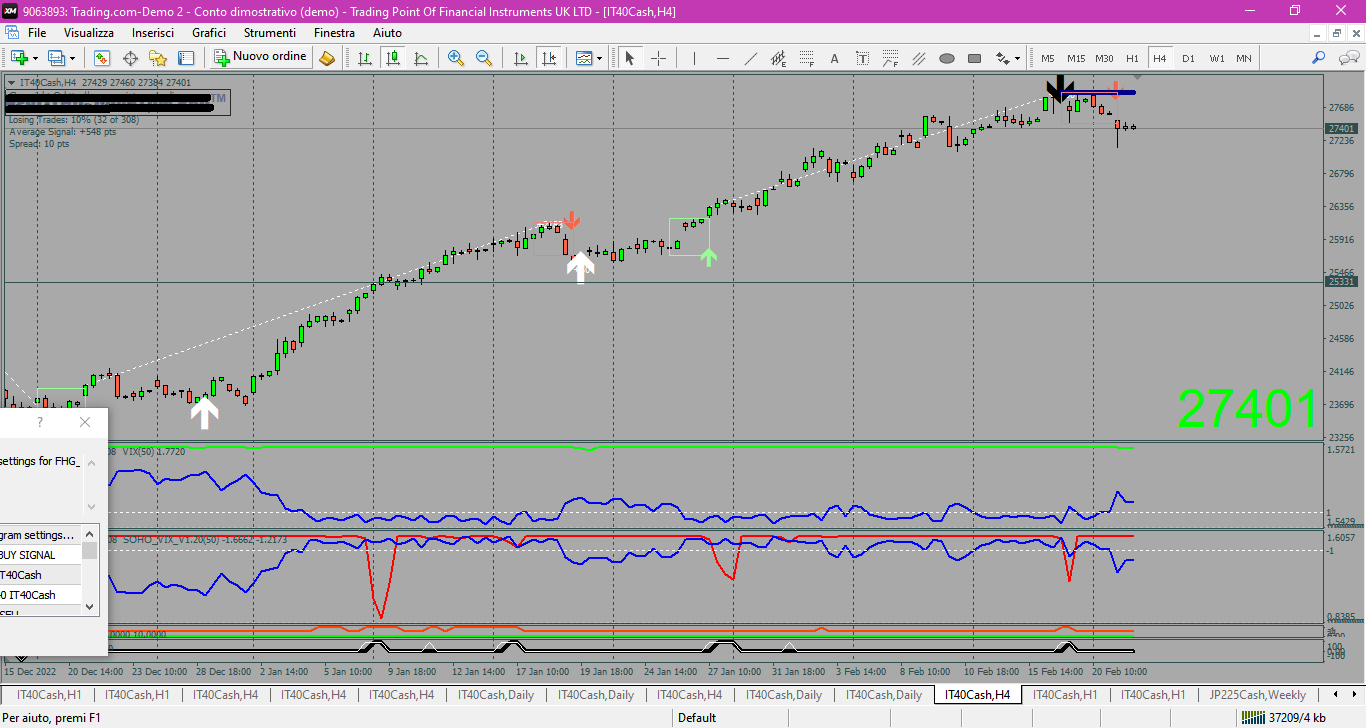Select the BUY SIGNAL row in dialog
This screenshot has height=728, width=1366.
[40, 555]
